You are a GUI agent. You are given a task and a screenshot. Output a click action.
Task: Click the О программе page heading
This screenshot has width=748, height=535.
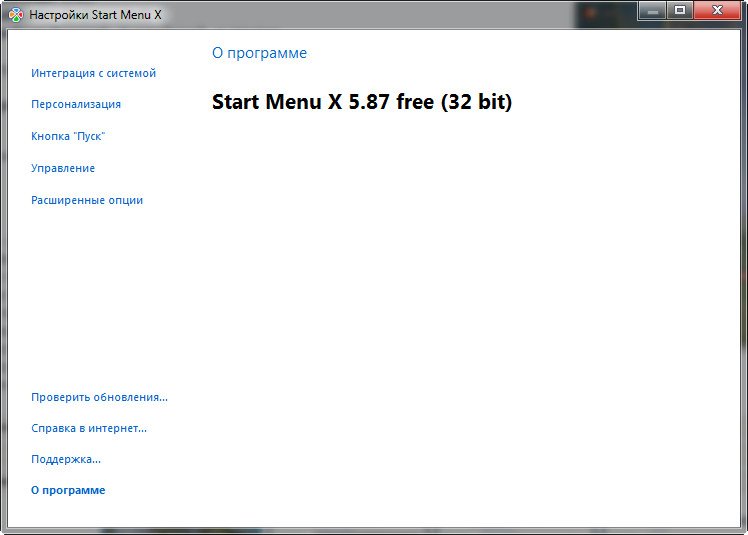point(260,53)
